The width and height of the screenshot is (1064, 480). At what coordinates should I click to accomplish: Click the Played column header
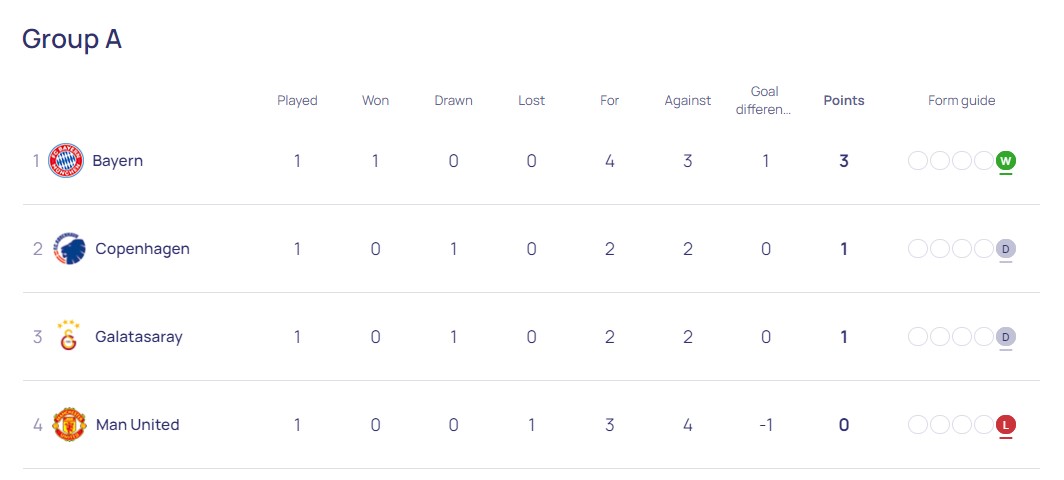297,100
